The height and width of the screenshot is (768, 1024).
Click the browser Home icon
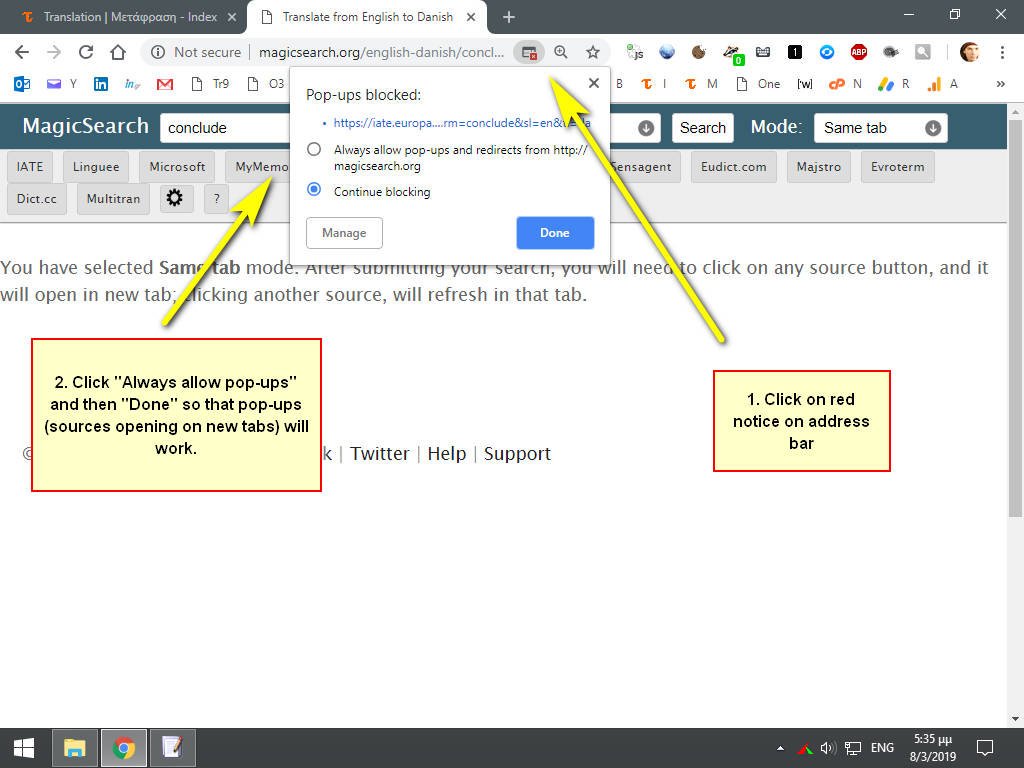118,52
